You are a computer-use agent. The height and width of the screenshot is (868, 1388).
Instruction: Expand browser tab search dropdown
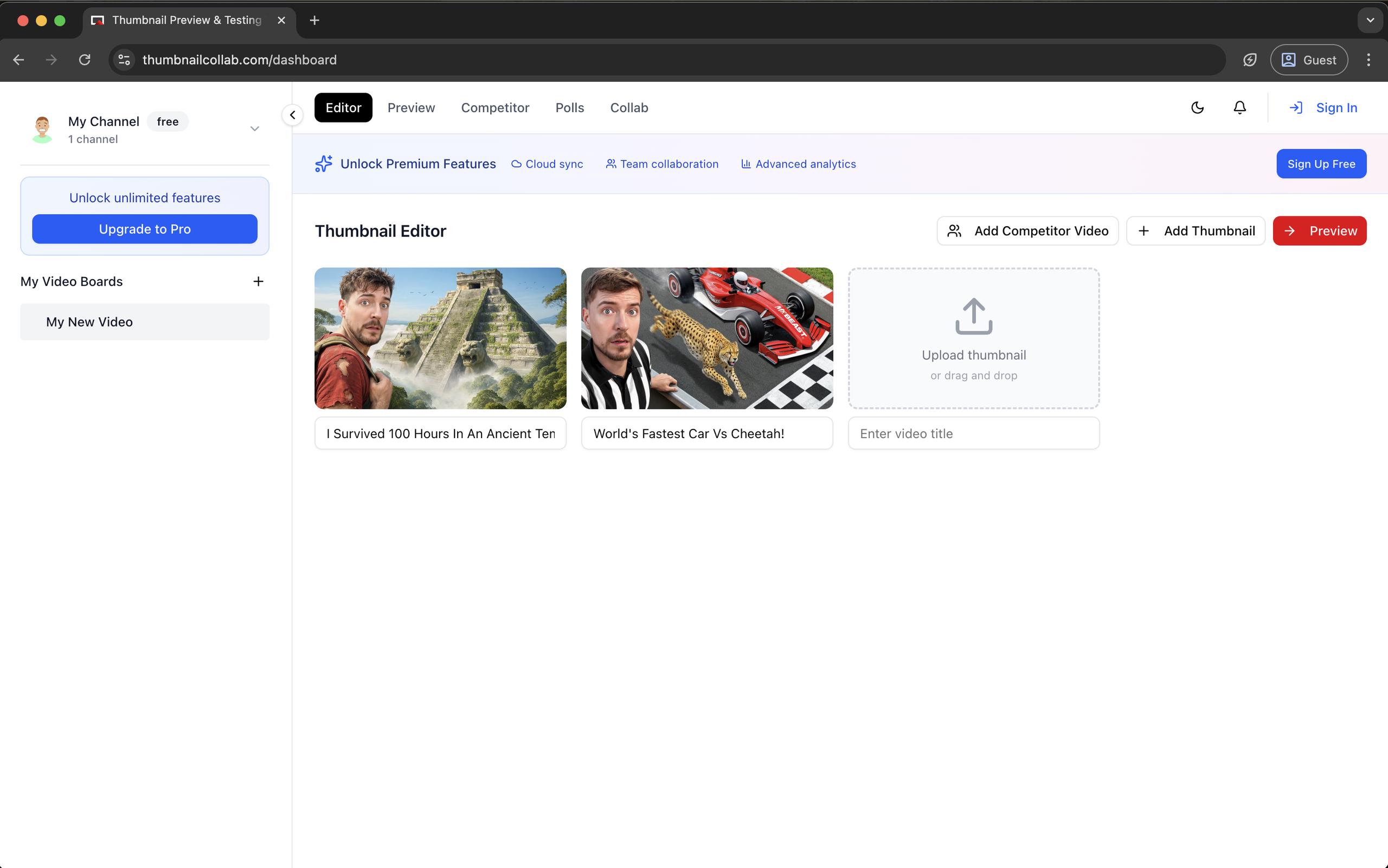click(1370, 21)
